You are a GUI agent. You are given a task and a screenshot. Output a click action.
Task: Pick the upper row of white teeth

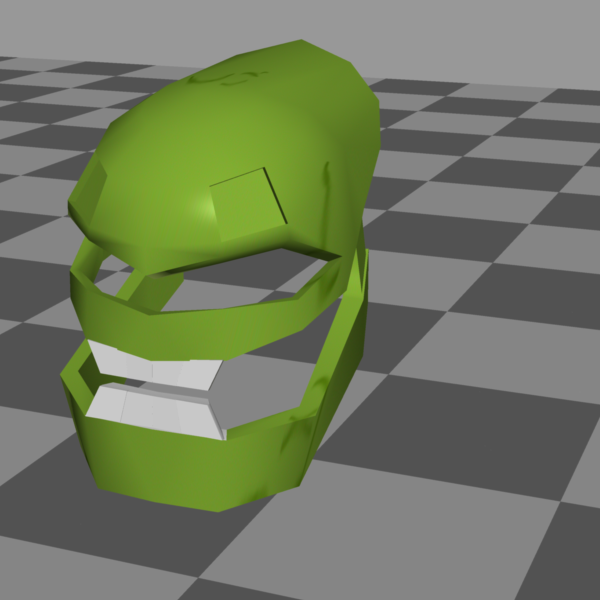pos(155,365)
